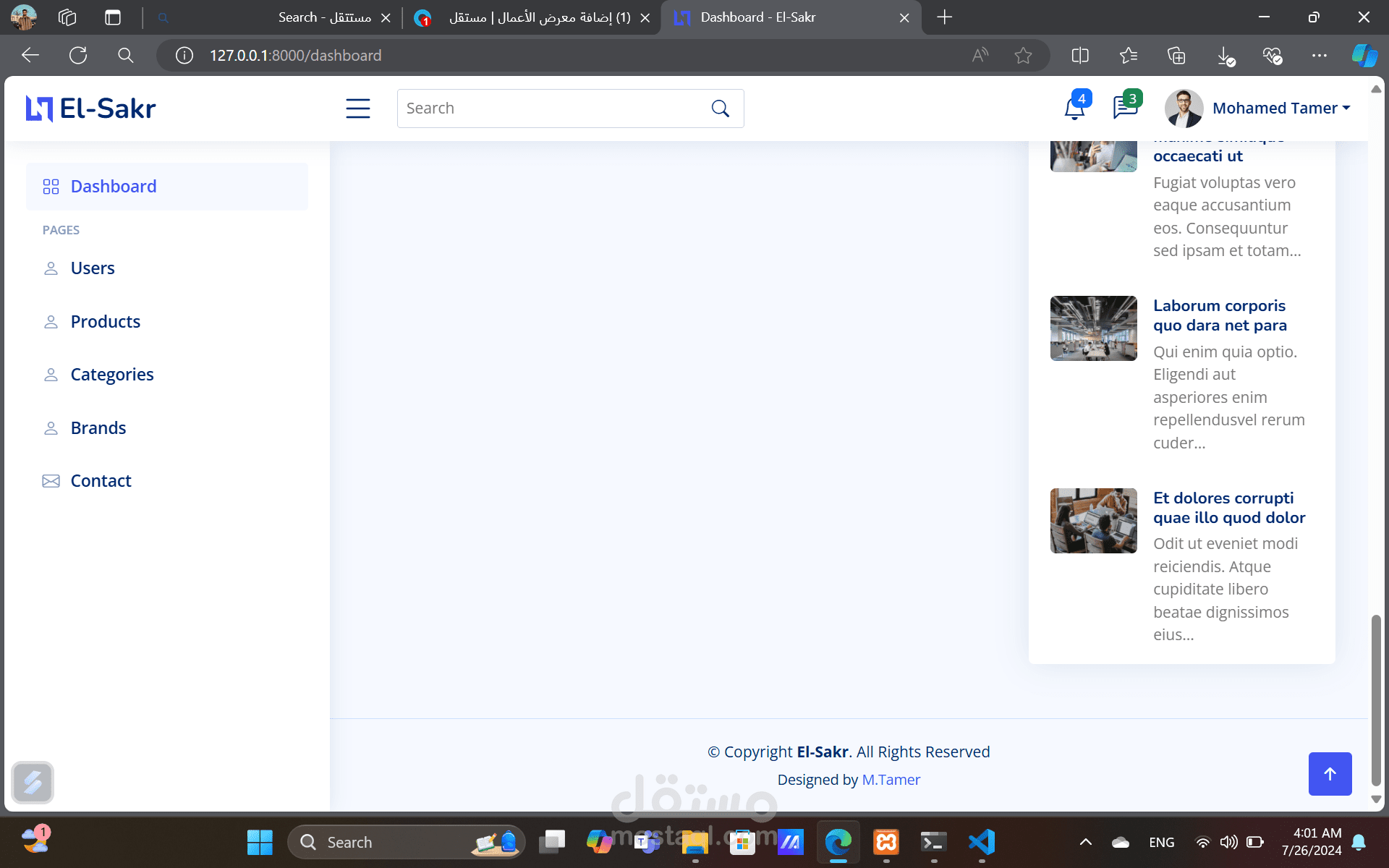This screenshot has width=1389, height=868.
Task: Open the messages chat icon
Action: pyautogui.click(x=1124, y=108)
